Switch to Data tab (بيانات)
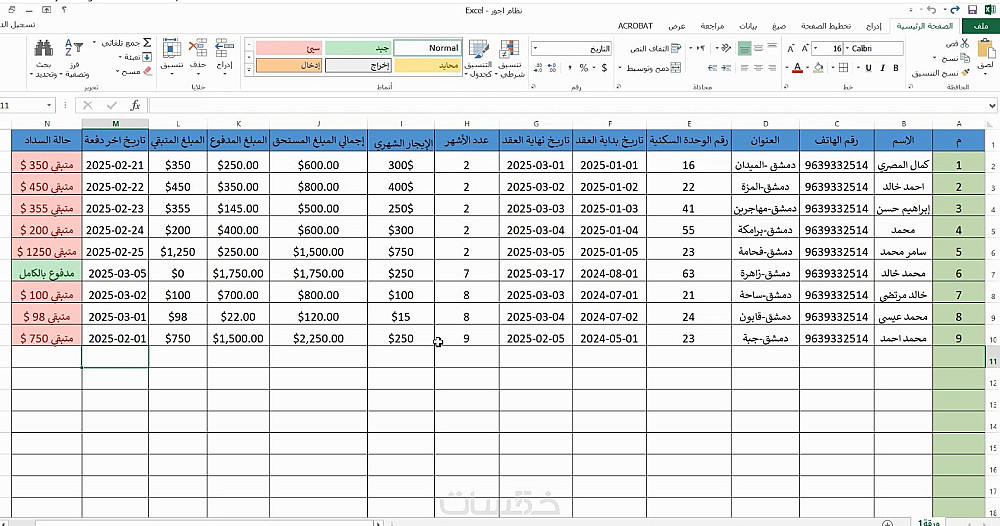Viewport: 1000px width, 526px height. pos(748,26)
